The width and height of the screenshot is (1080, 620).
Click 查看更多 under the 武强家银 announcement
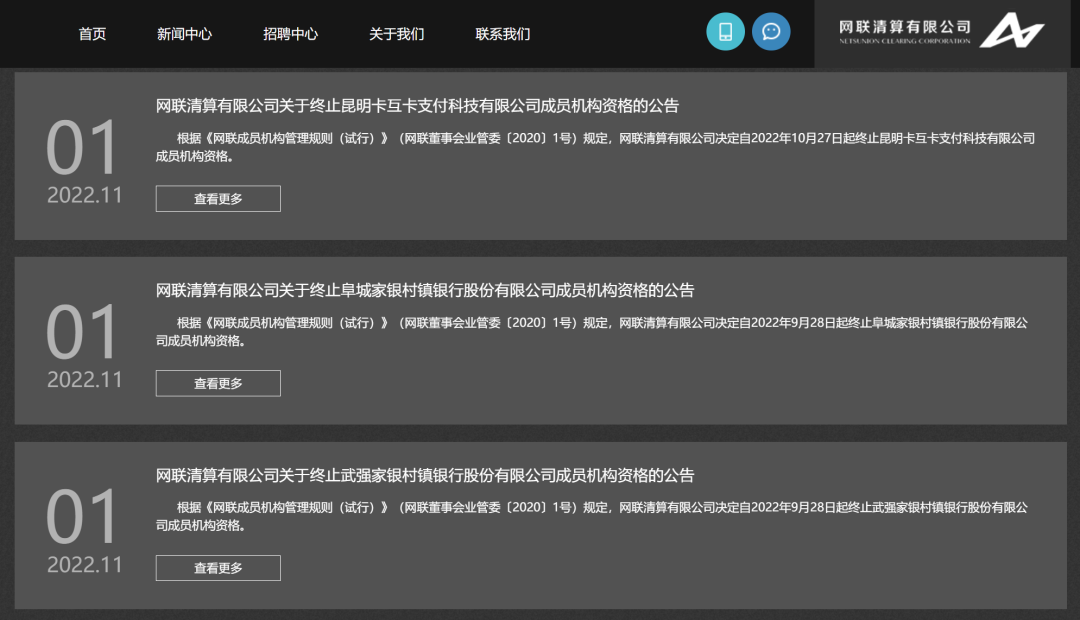pos(218,568)
